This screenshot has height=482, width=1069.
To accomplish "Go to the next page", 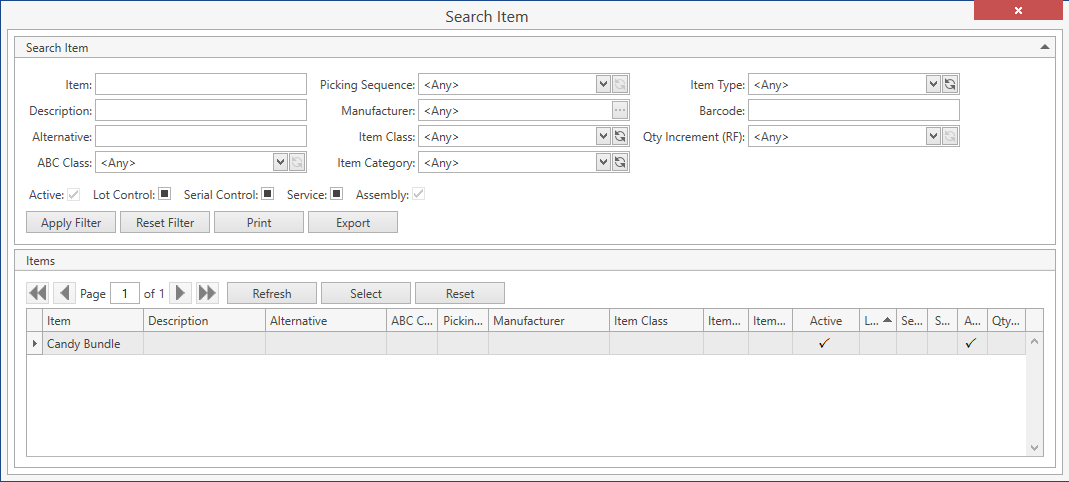I will coord(180,293).
